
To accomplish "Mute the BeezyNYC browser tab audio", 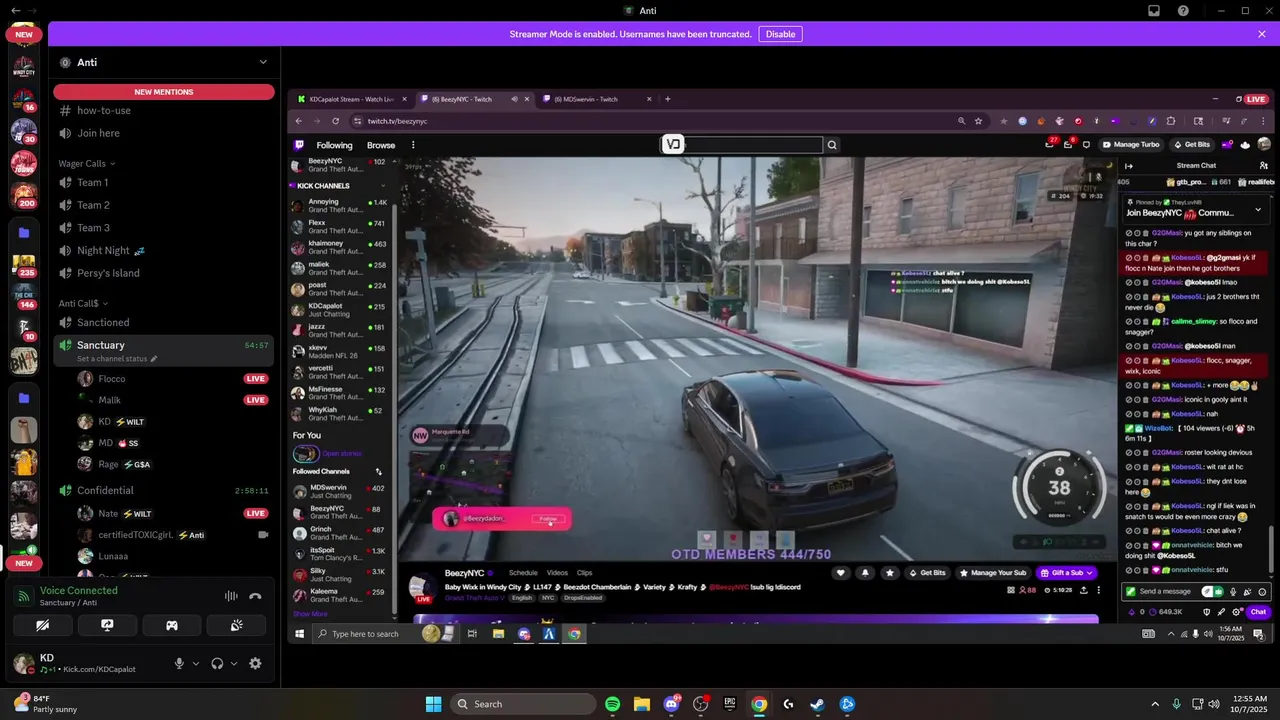I will 514,99.
